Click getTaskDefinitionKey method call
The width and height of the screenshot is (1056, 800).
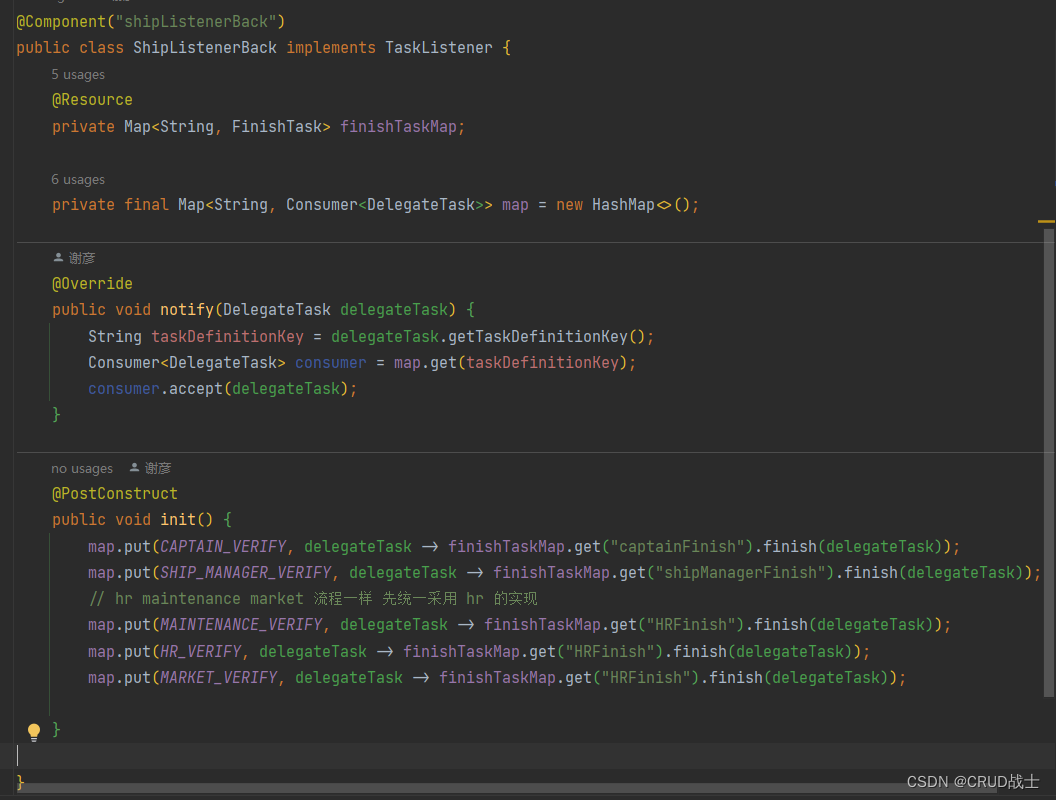(546, 336)
